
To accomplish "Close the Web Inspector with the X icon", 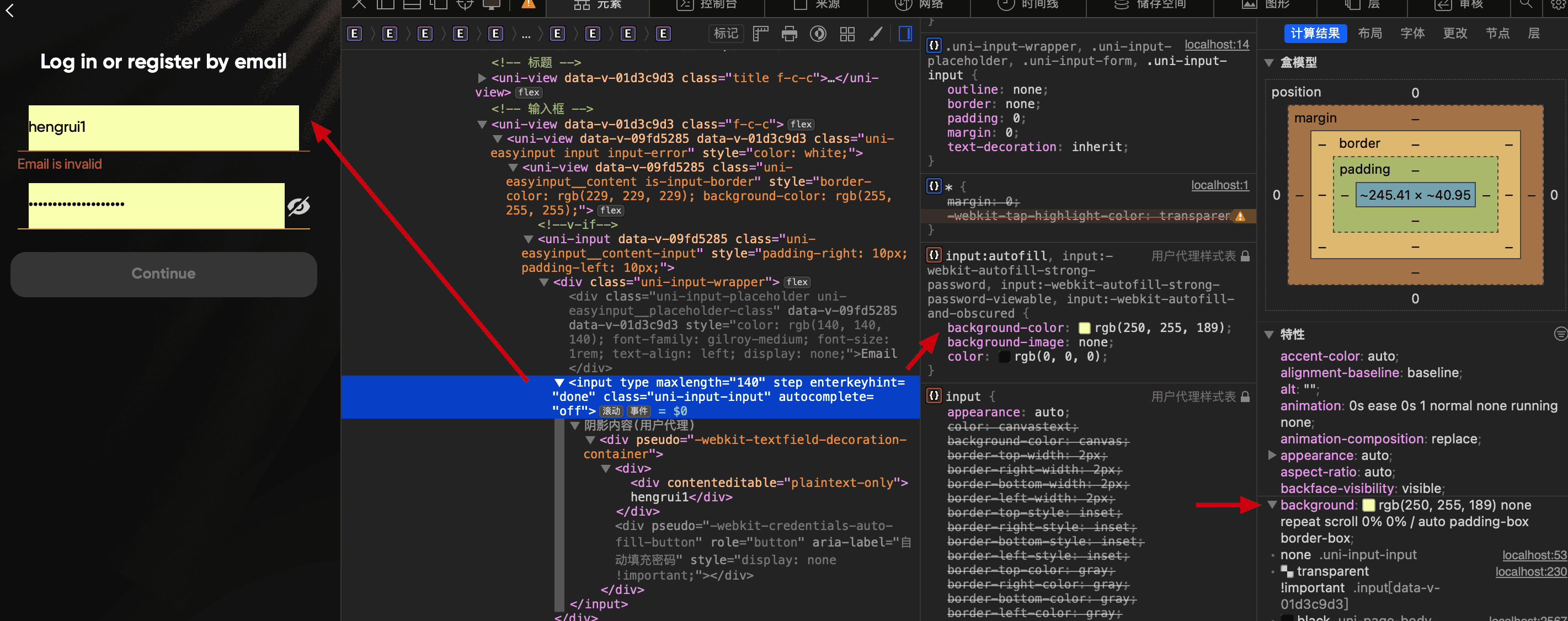I will (x=359, y=4).
